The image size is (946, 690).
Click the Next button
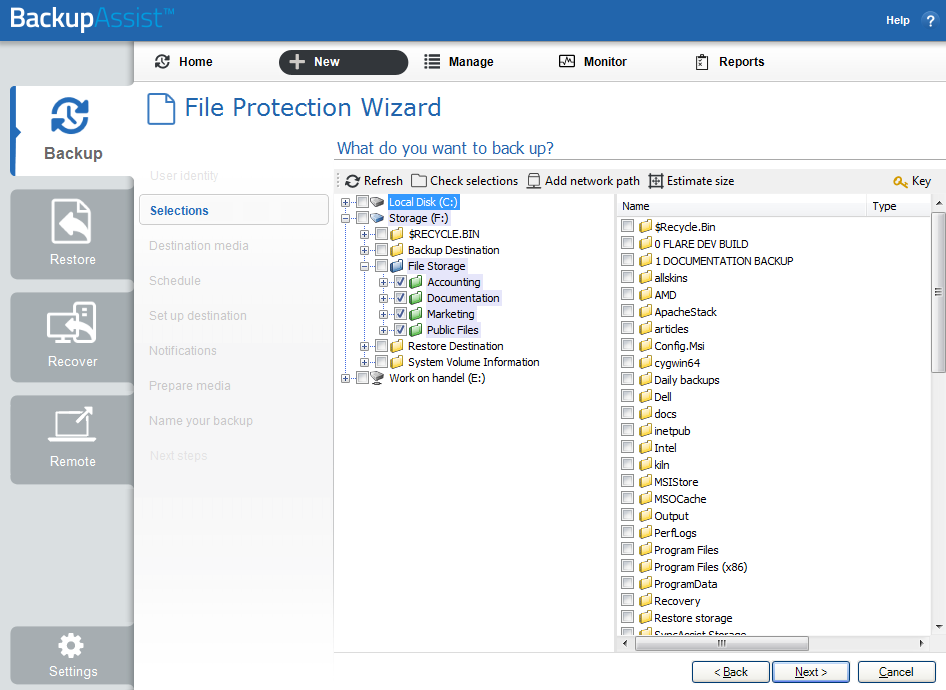(x=811, y=672)
